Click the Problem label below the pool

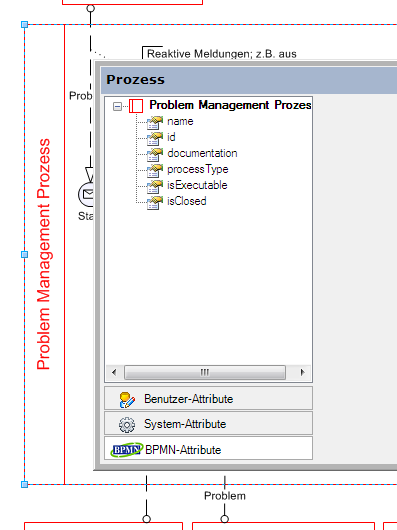(x=225, y=496)
